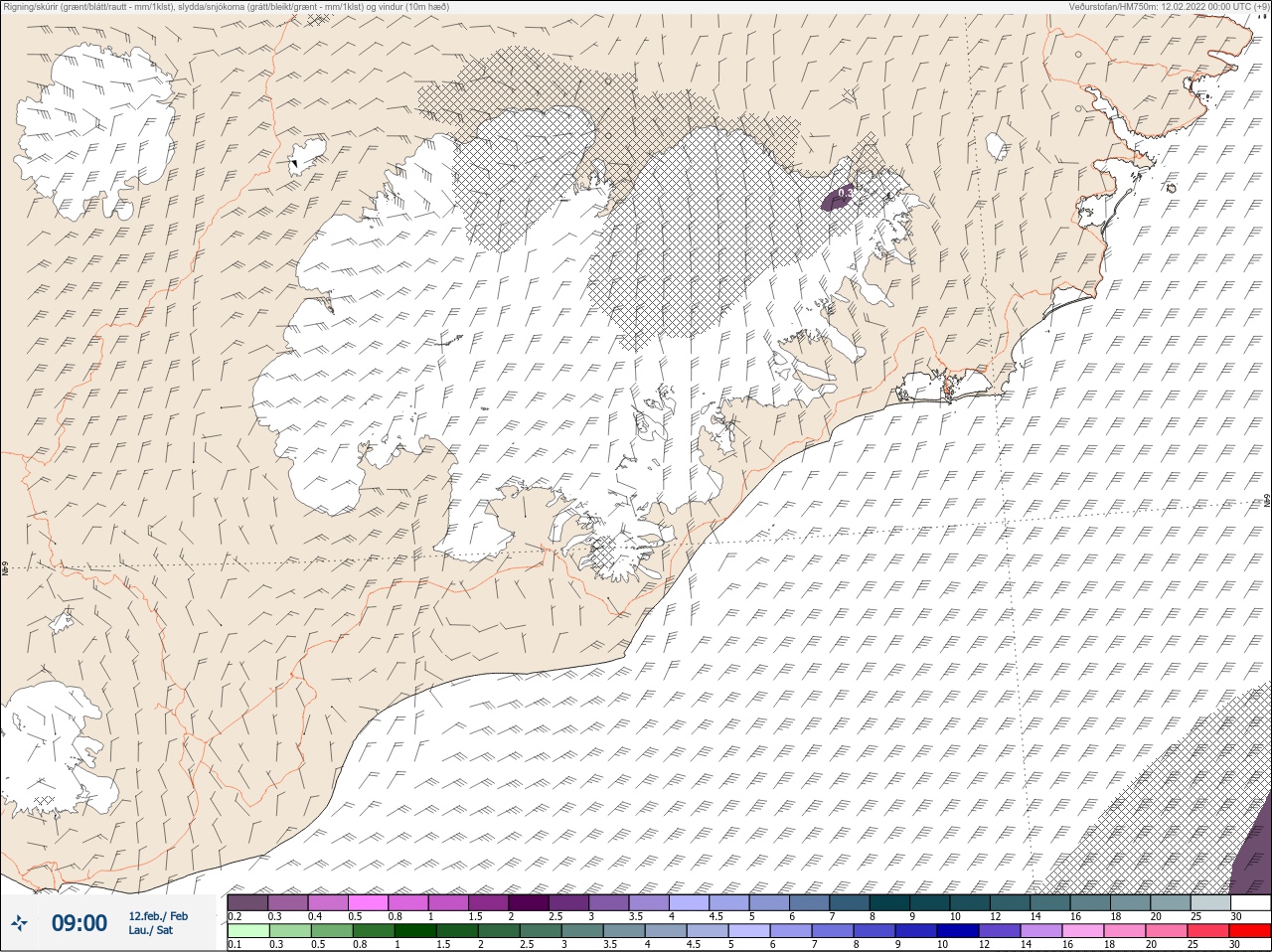The width and height of the screenshot is (1272, 952).
Task: Click the 09:00 forecast time label
Action: [x=79, y=923]
